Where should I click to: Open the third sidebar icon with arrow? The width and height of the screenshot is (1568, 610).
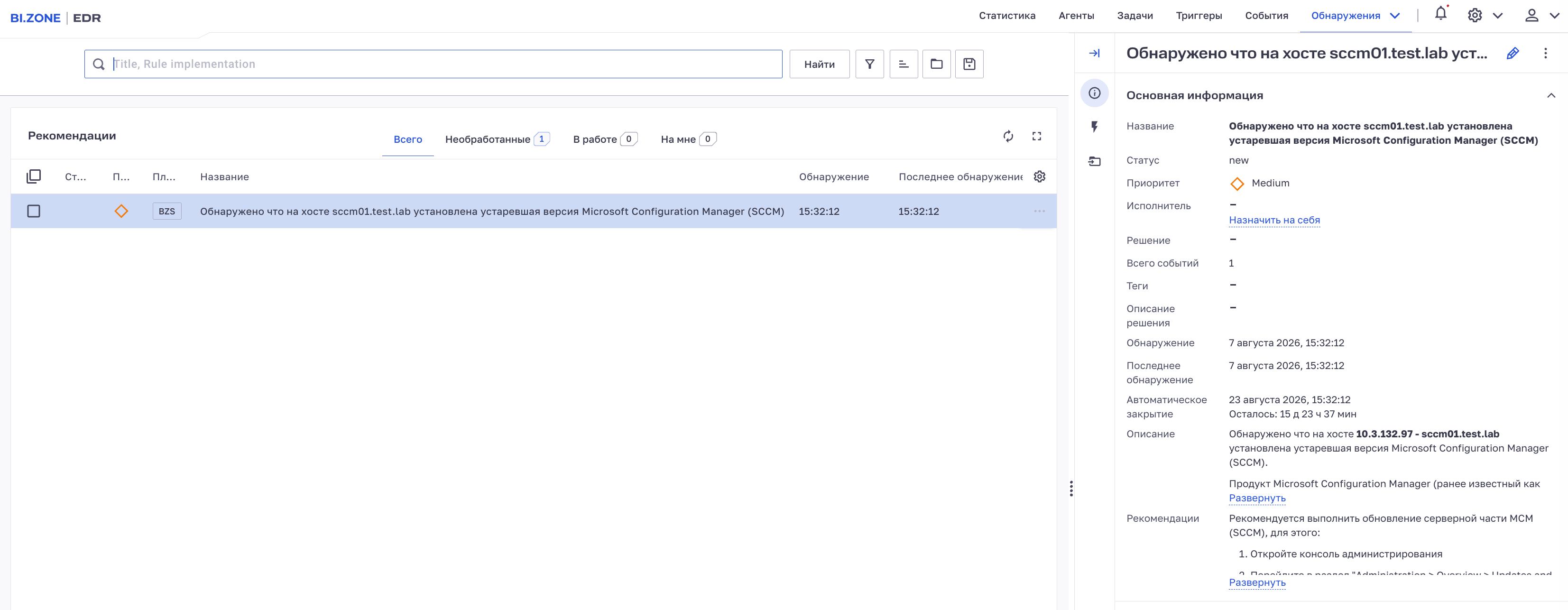pos(1095,161)
